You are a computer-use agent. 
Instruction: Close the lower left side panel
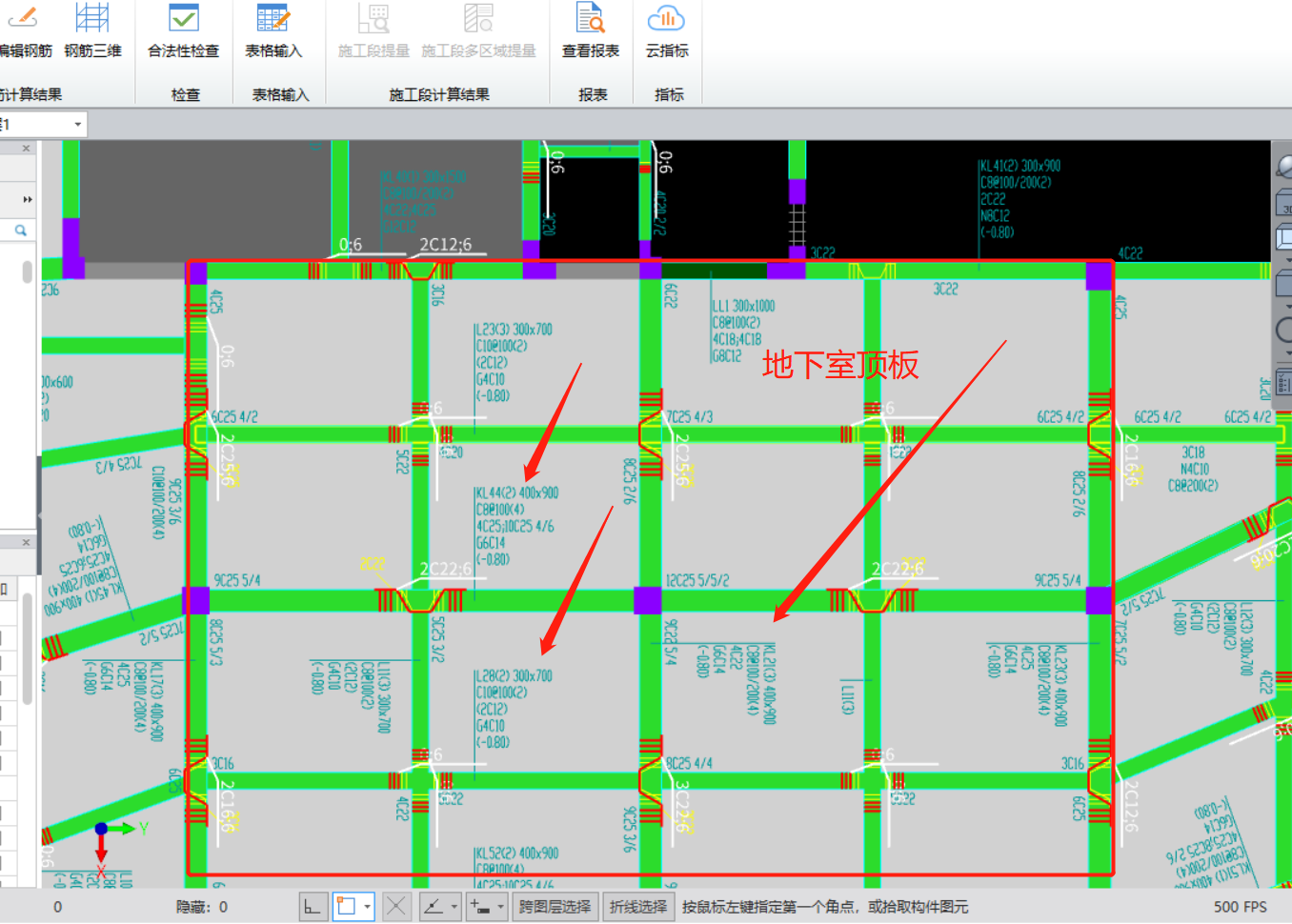point(26,542)
